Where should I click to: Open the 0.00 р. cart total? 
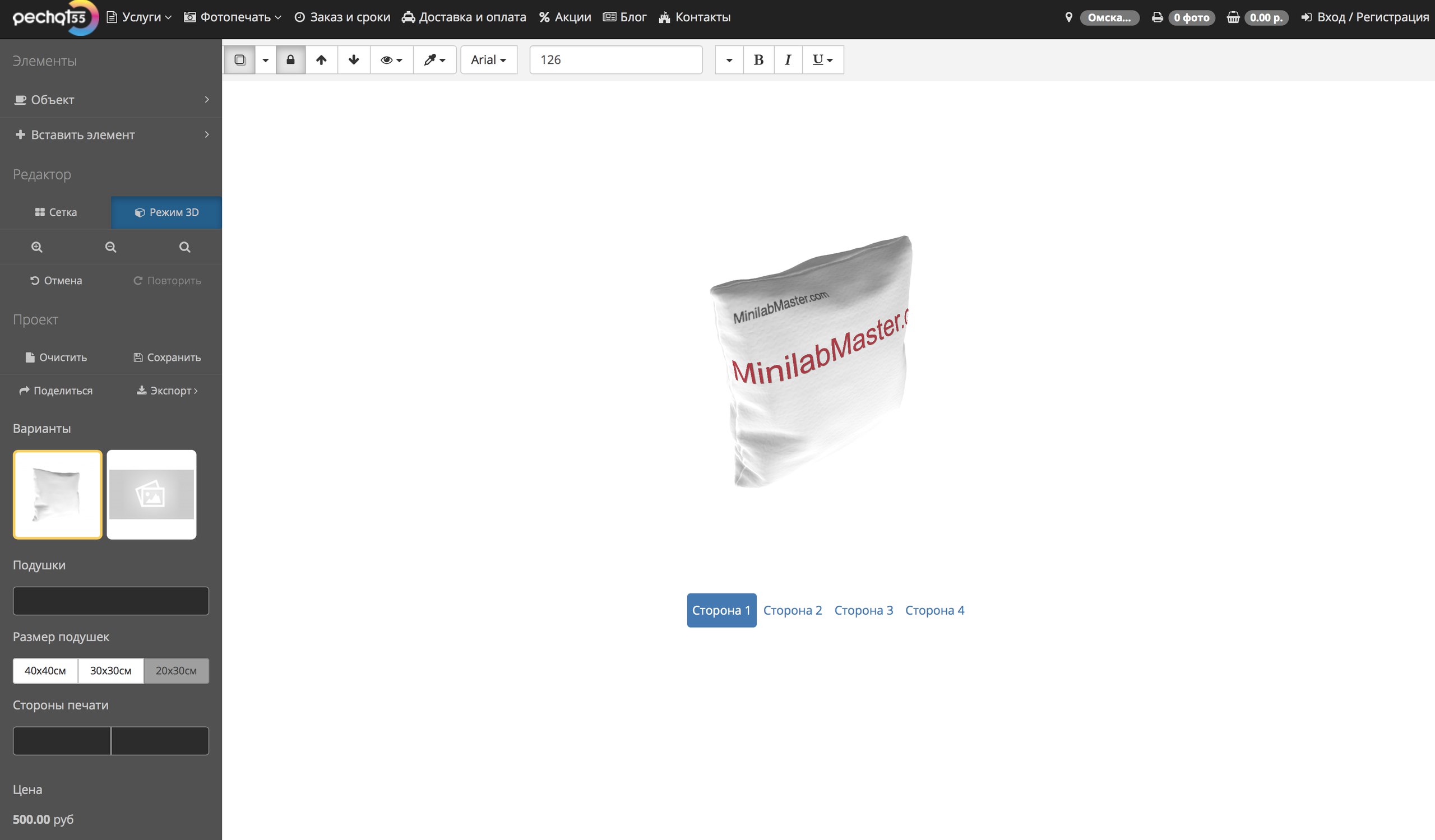pyautogui.click(x=1266, y=17)
